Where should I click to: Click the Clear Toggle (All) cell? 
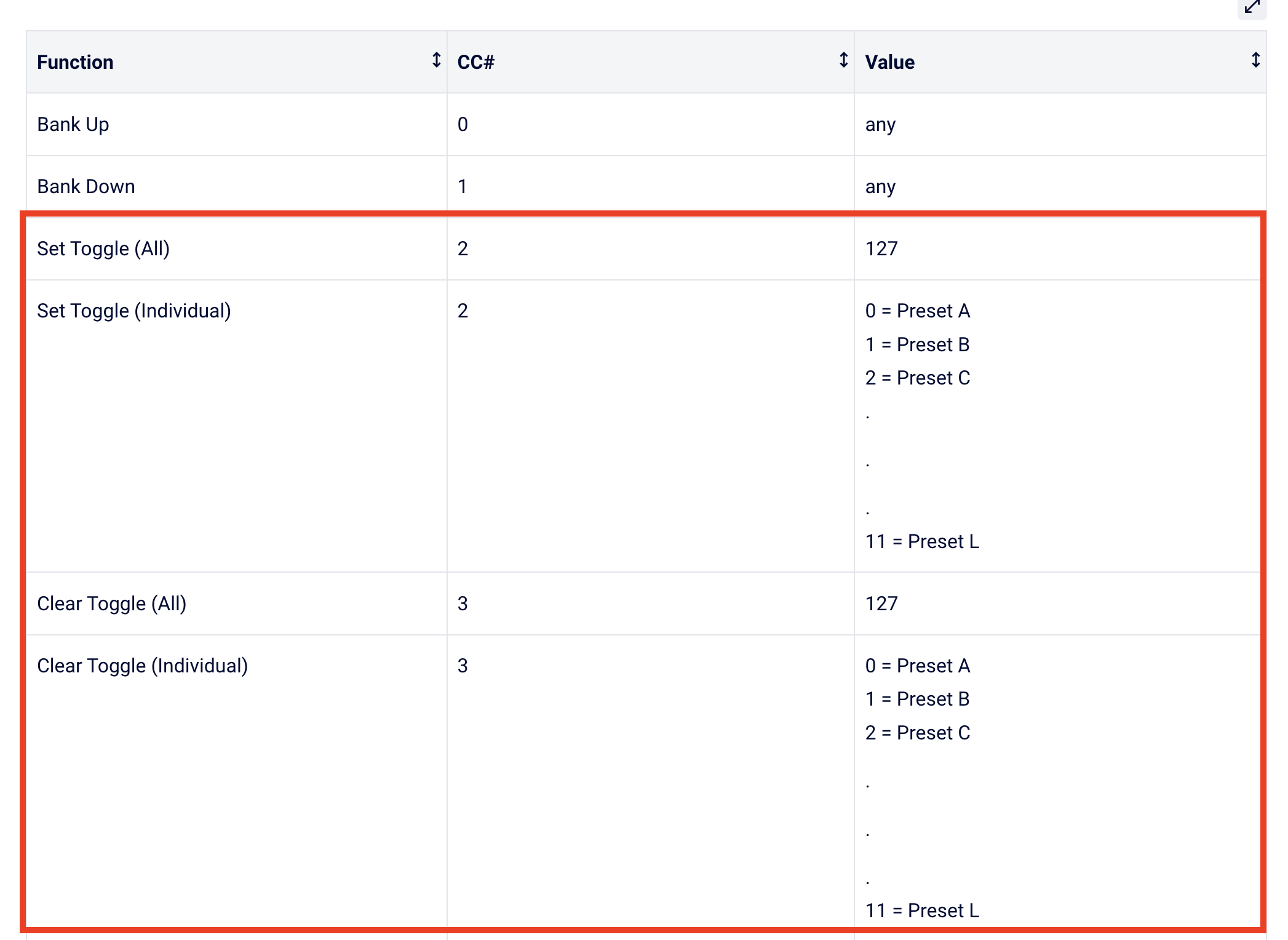tap(112, 603)
